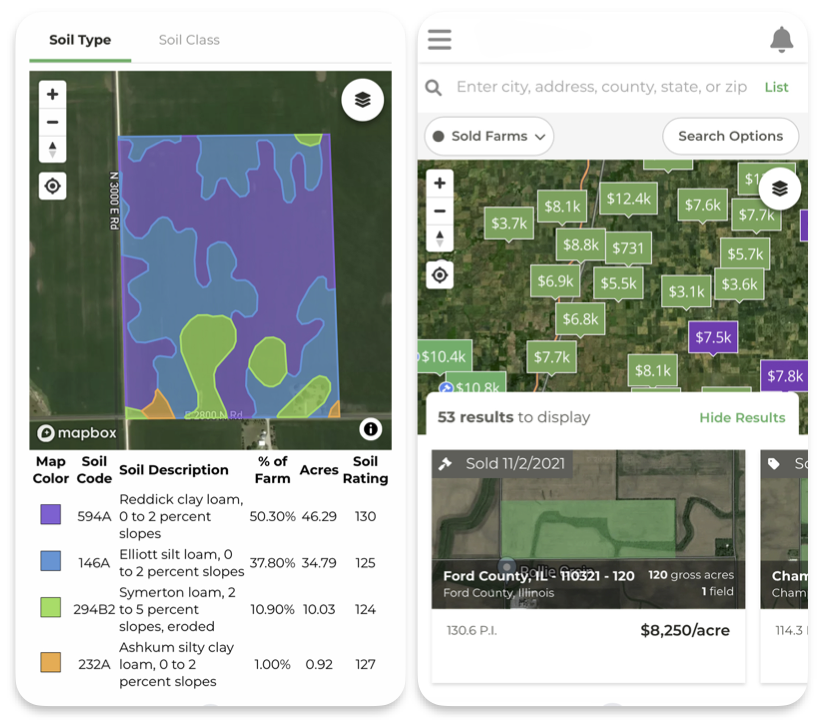Viewport: 818px width, 724px height.
Task: Switch to the Soil Class tab
Action: (x=188, y=40)
